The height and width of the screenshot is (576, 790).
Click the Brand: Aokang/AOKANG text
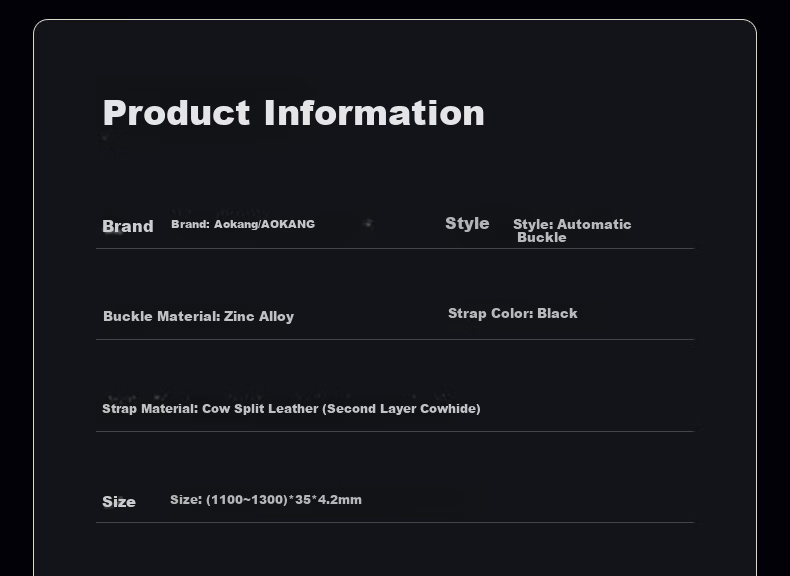[x=243, y=224]
